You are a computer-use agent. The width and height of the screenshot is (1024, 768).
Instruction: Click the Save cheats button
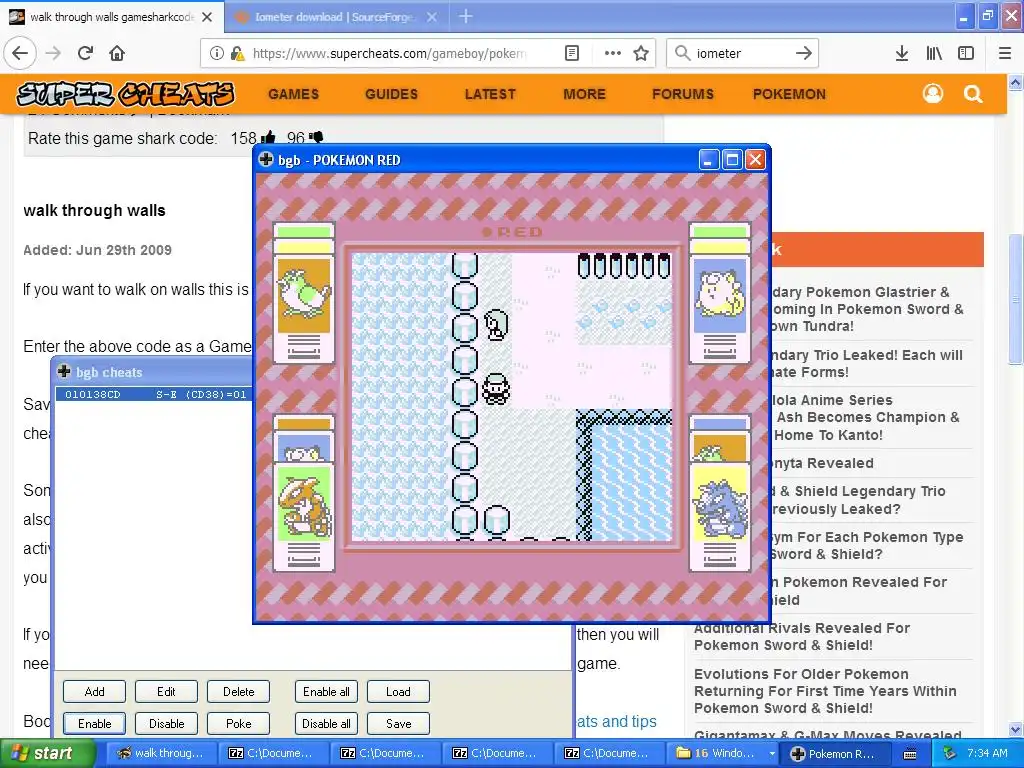pos(398,724)
